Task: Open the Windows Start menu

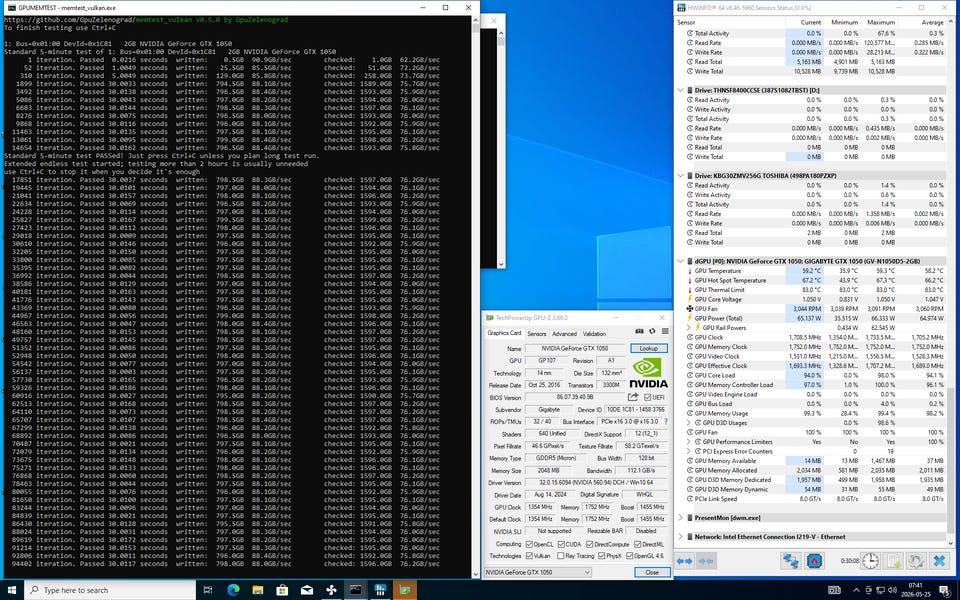Action: pos(12,590)
